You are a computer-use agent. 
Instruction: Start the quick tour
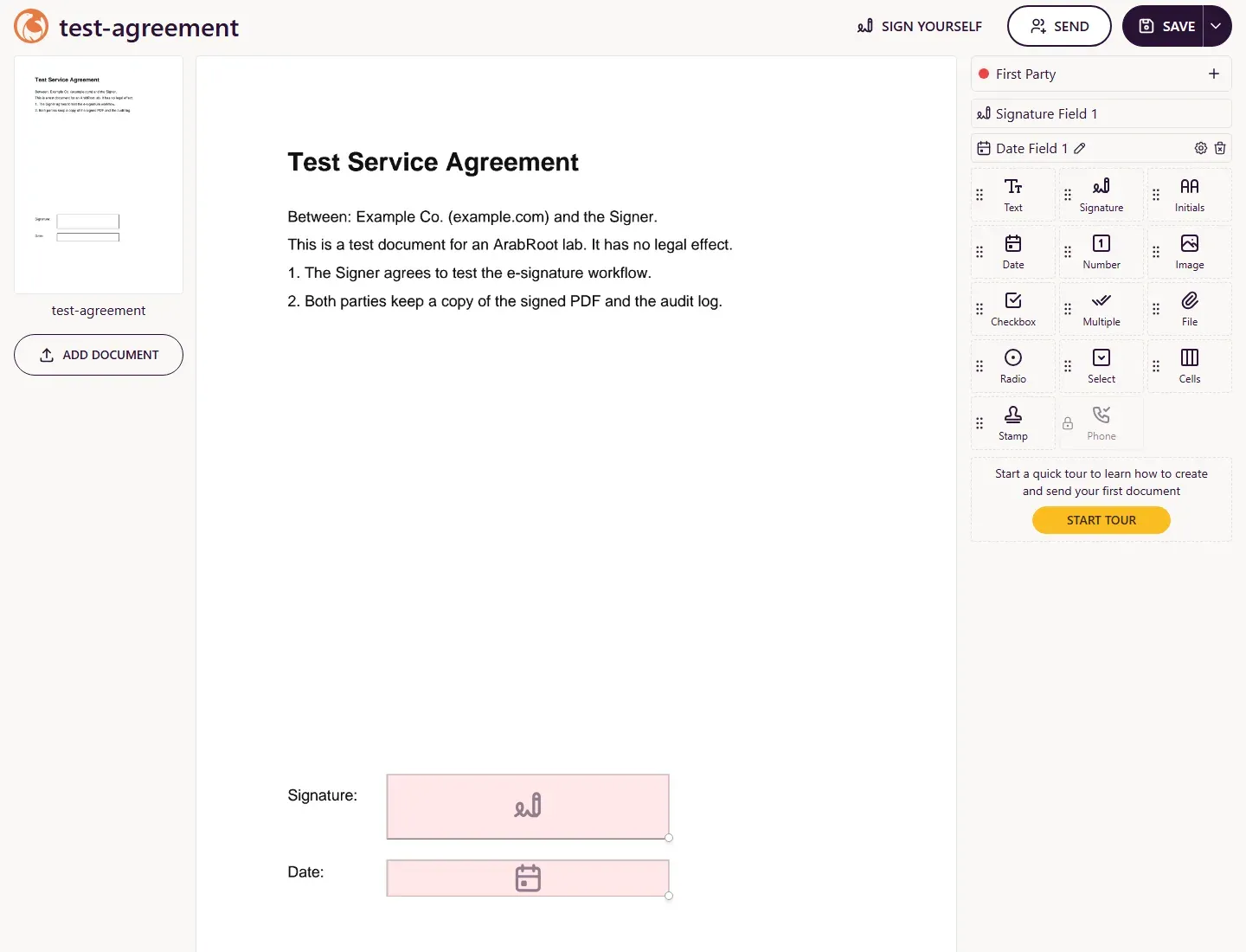tap(1101, 520)
